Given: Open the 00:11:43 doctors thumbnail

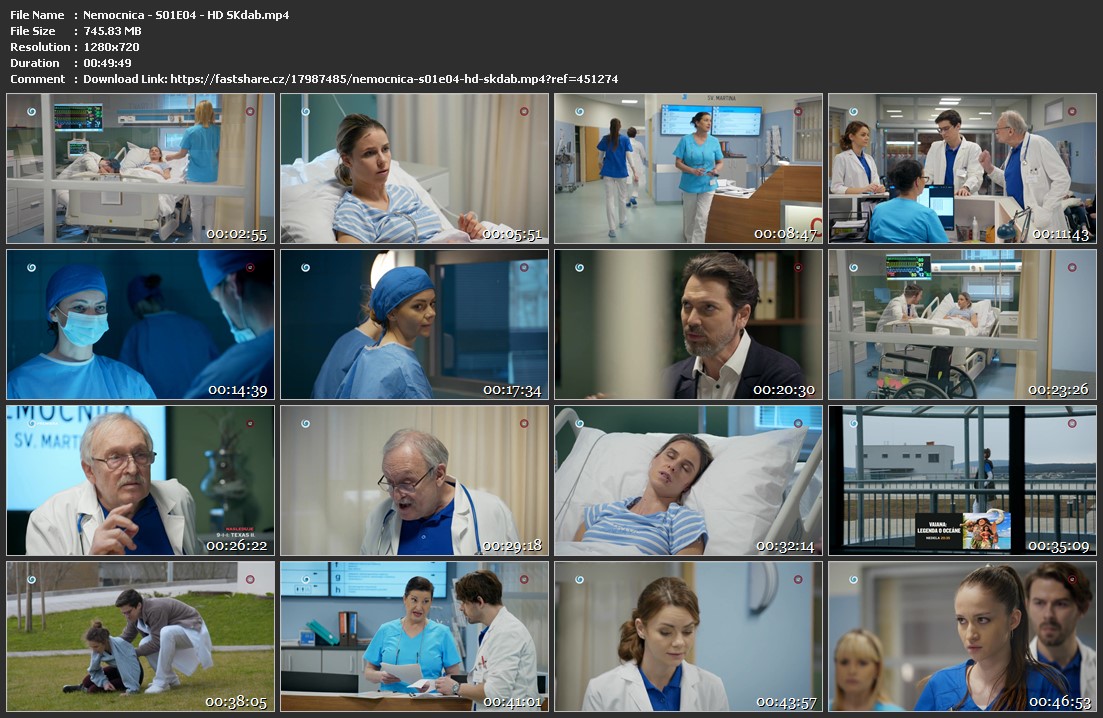Looking at the screenshot, I should [x=962, y=168].
